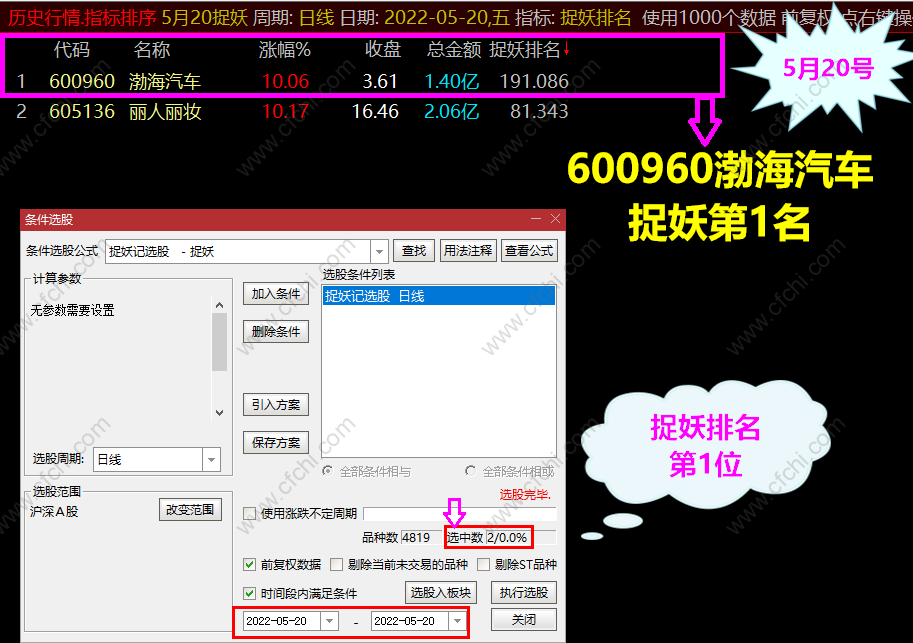The height and width of the screenshot is (643, 913).
Task: Toggle 时间段内满足条件 checkbox
Action: pos(249,593)
